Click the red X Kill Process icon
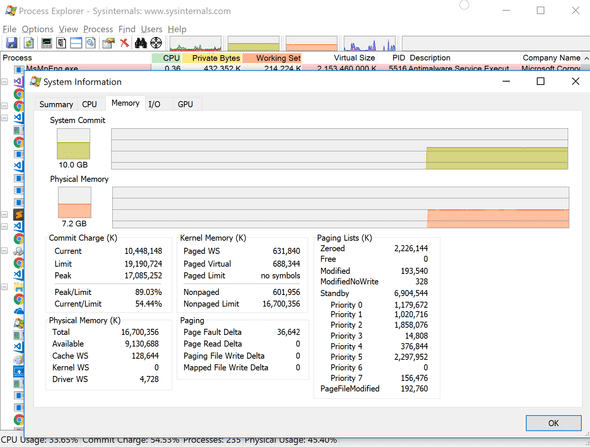This screenshot has height=447, width=590. point(124,43)
